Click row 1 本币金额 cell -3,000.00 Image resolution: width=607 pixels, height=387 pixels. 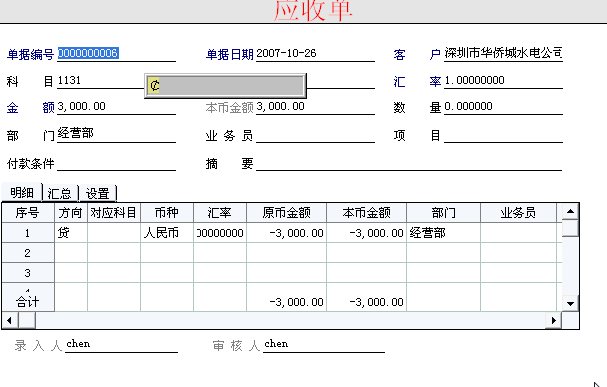[x=367, y=233]
